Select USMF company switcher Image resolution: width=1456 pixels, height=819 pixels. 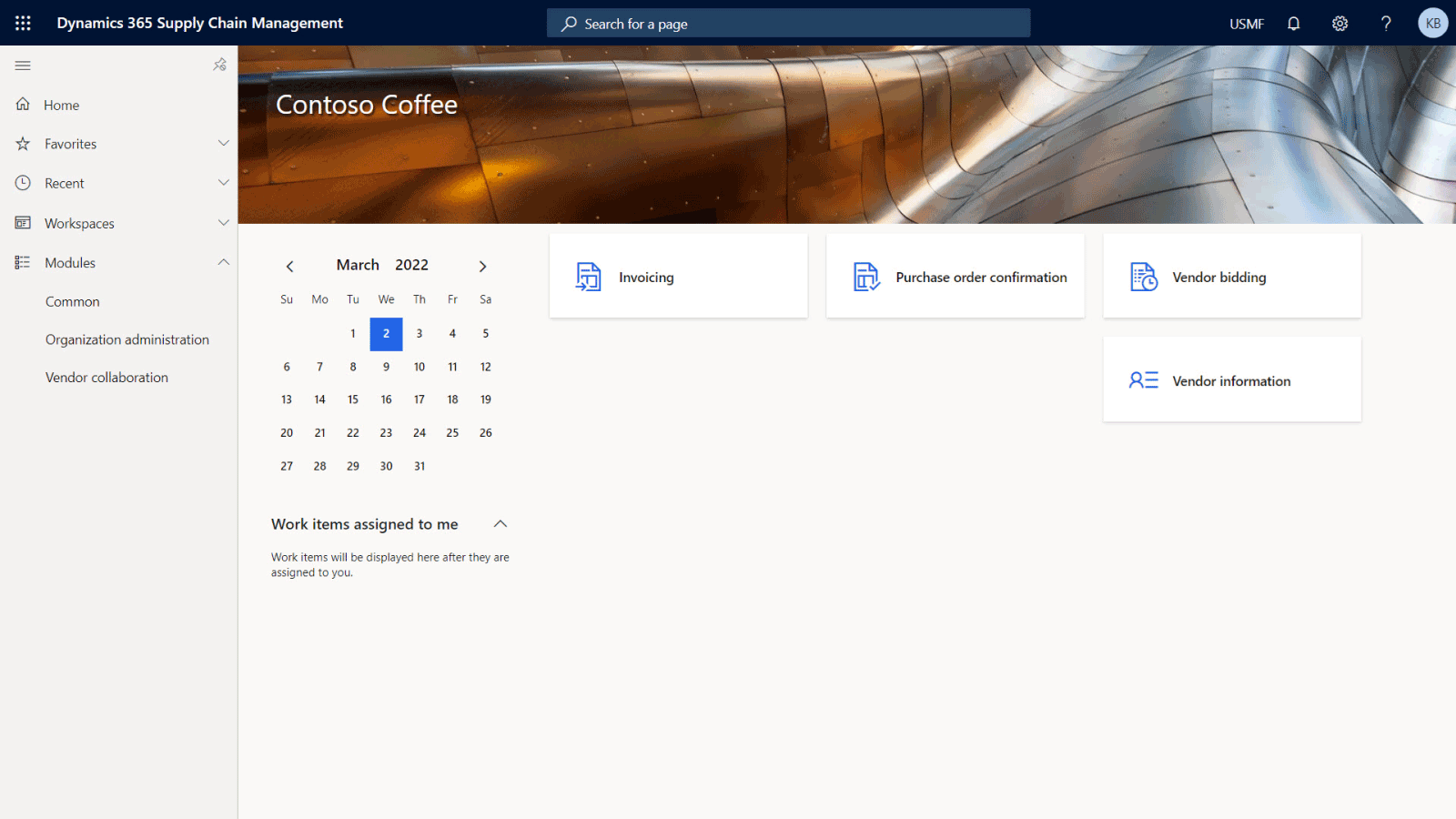[x=1246, y=23]
